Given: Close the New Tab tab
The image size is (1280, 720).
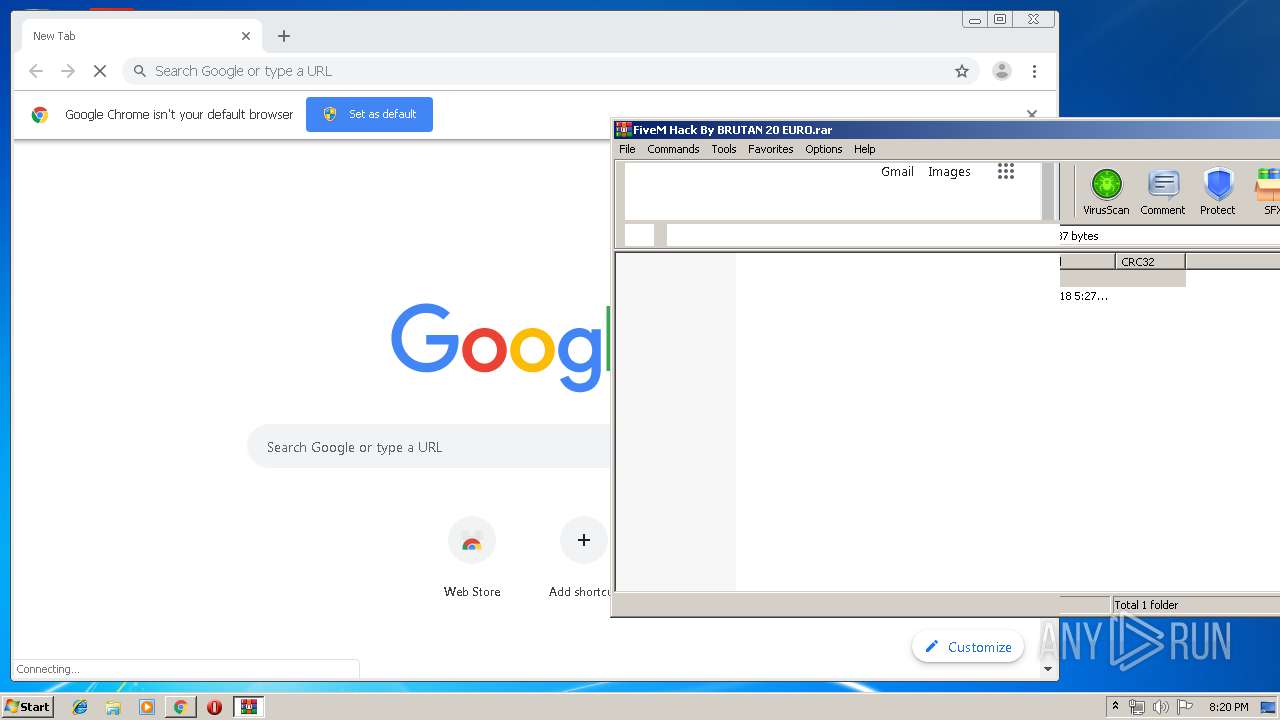Looking at the screenshot, I should coord(246,36).
